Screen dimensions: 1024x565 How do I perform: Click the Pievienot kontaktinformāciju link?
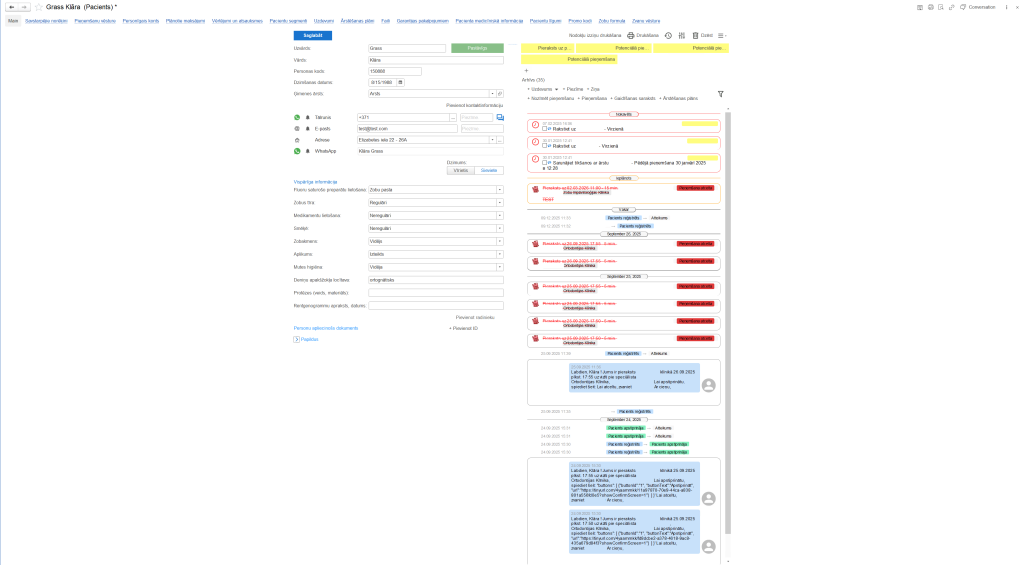click(474, 105)
